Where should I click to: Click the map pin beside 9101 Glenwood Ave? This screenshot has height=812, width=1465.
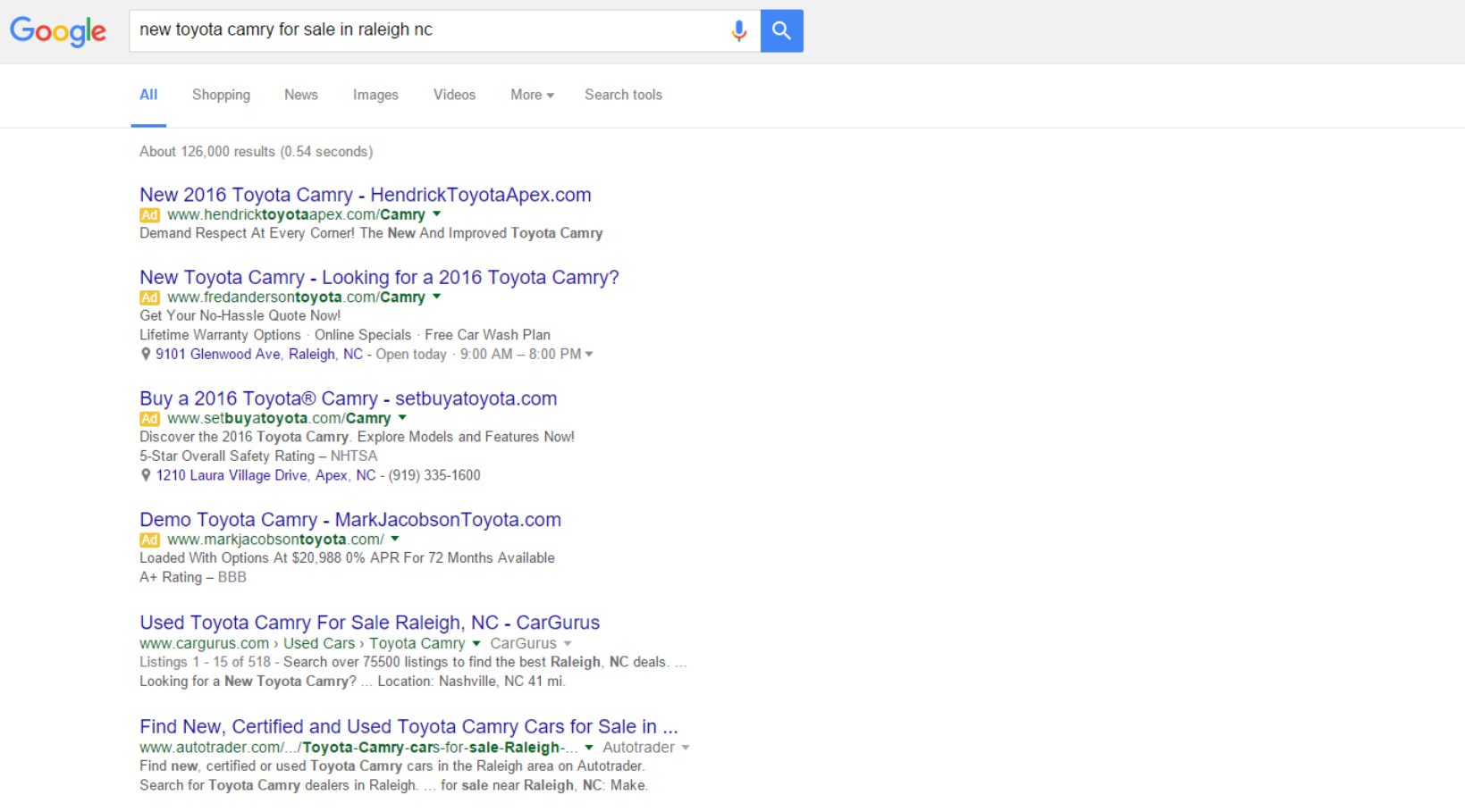pos(146,355)
